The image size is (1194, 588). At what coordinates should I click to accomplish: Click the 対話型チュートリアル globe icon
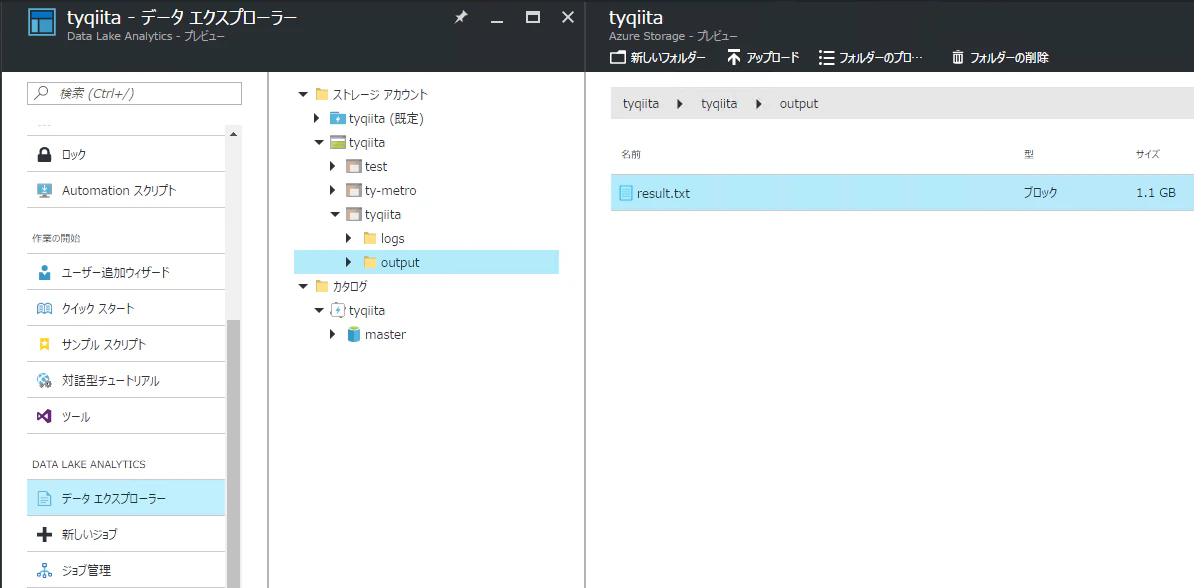coord(44,381)
